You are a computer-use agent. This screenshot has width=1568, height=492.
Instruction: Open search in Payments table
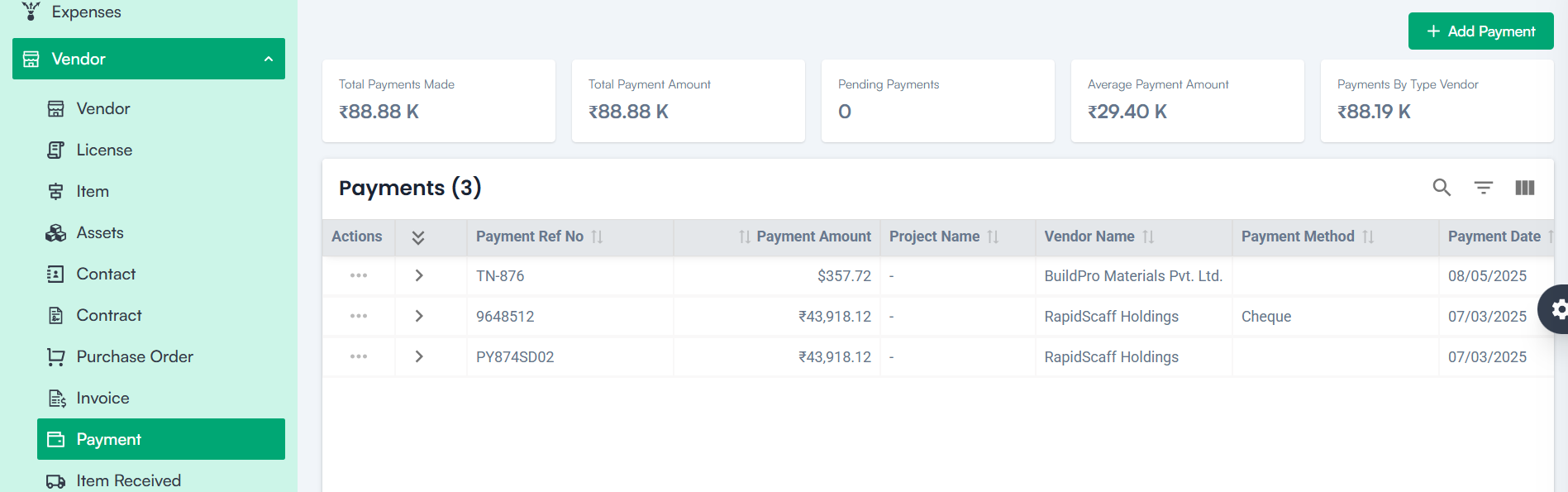point(1442,188)
